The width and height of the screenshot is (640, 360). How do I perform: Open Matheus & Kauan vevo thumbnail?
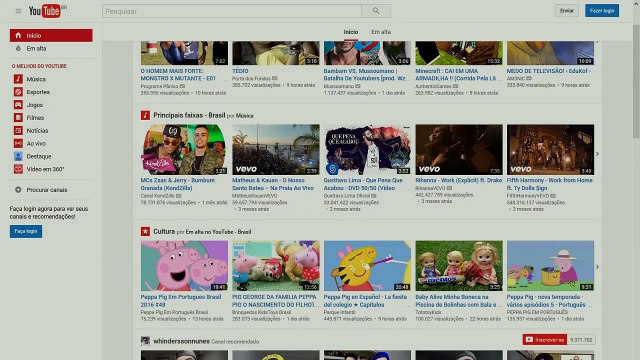tap(276, 150)
